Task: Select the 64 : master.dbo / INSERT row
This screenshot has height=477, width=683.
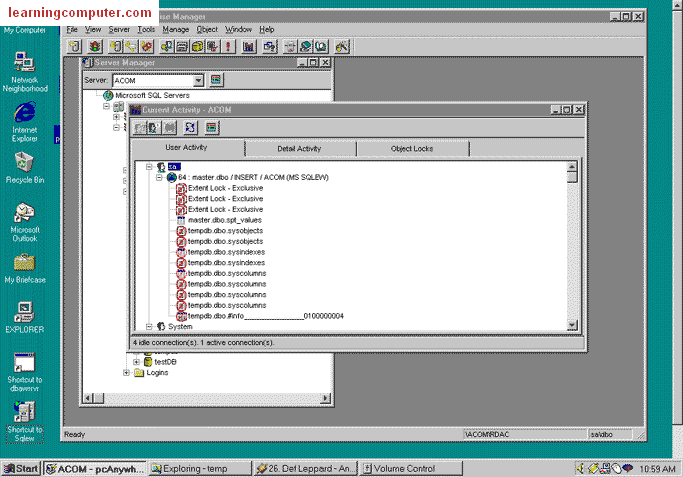Action: [253, 177]
